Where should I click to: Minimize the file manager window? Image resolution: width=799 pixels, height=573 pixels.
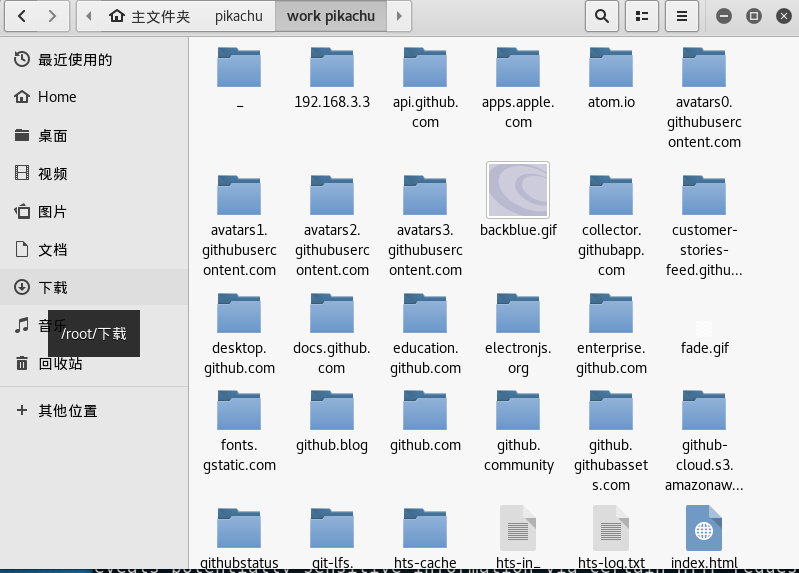(724, 16)
